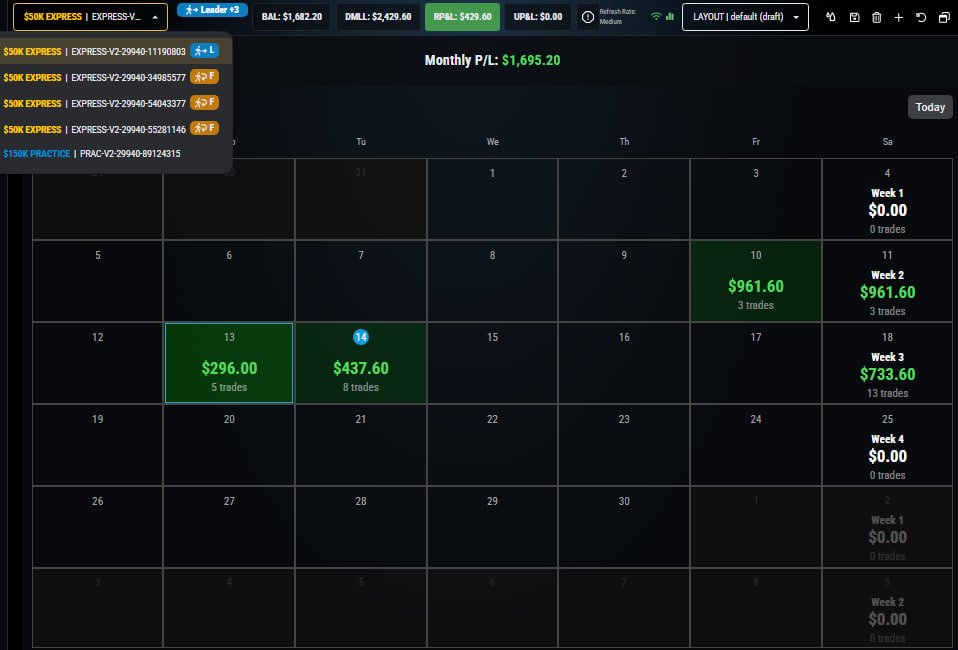Click calendar day 24
Viewport: 958px width, 650px height.
(x=756, y=445)
